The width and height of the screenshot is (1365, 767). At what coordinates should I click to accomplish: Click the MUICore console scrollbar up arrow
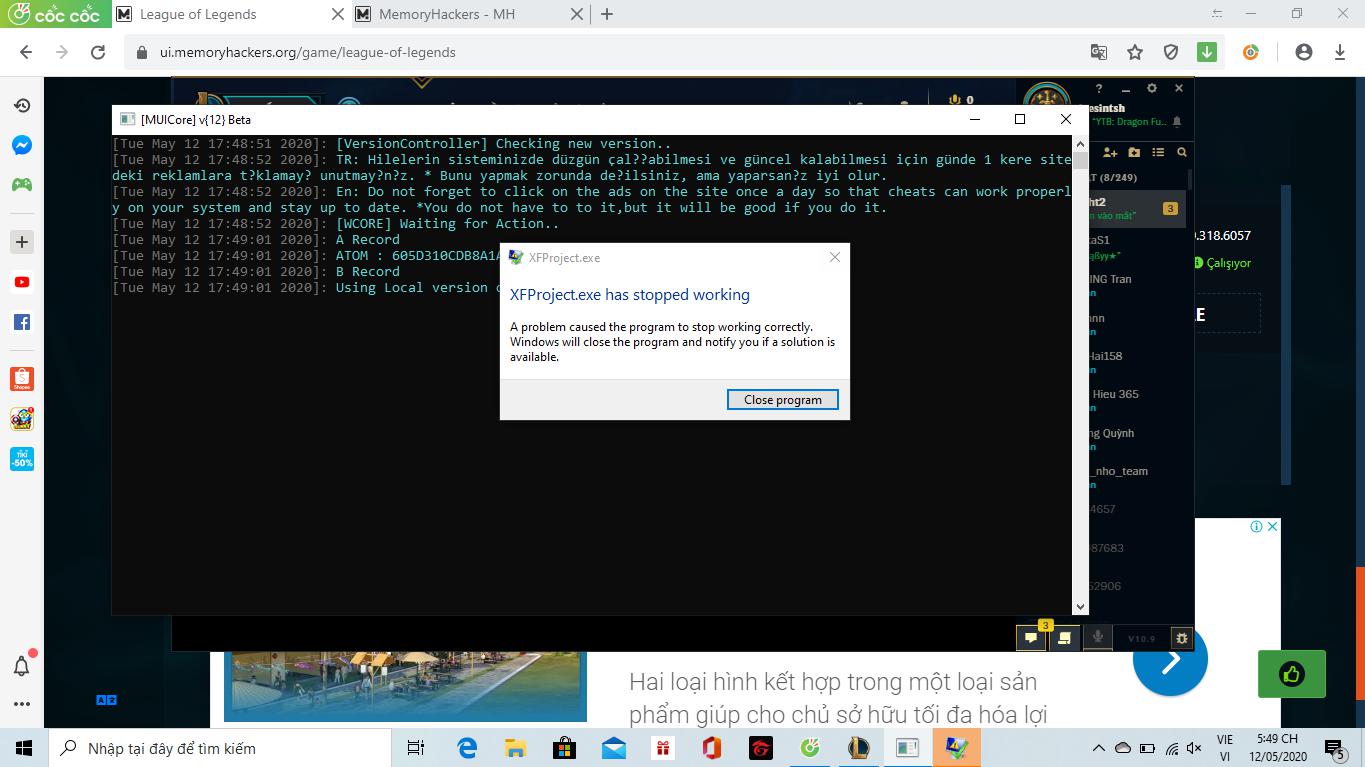pos(1080,144)
